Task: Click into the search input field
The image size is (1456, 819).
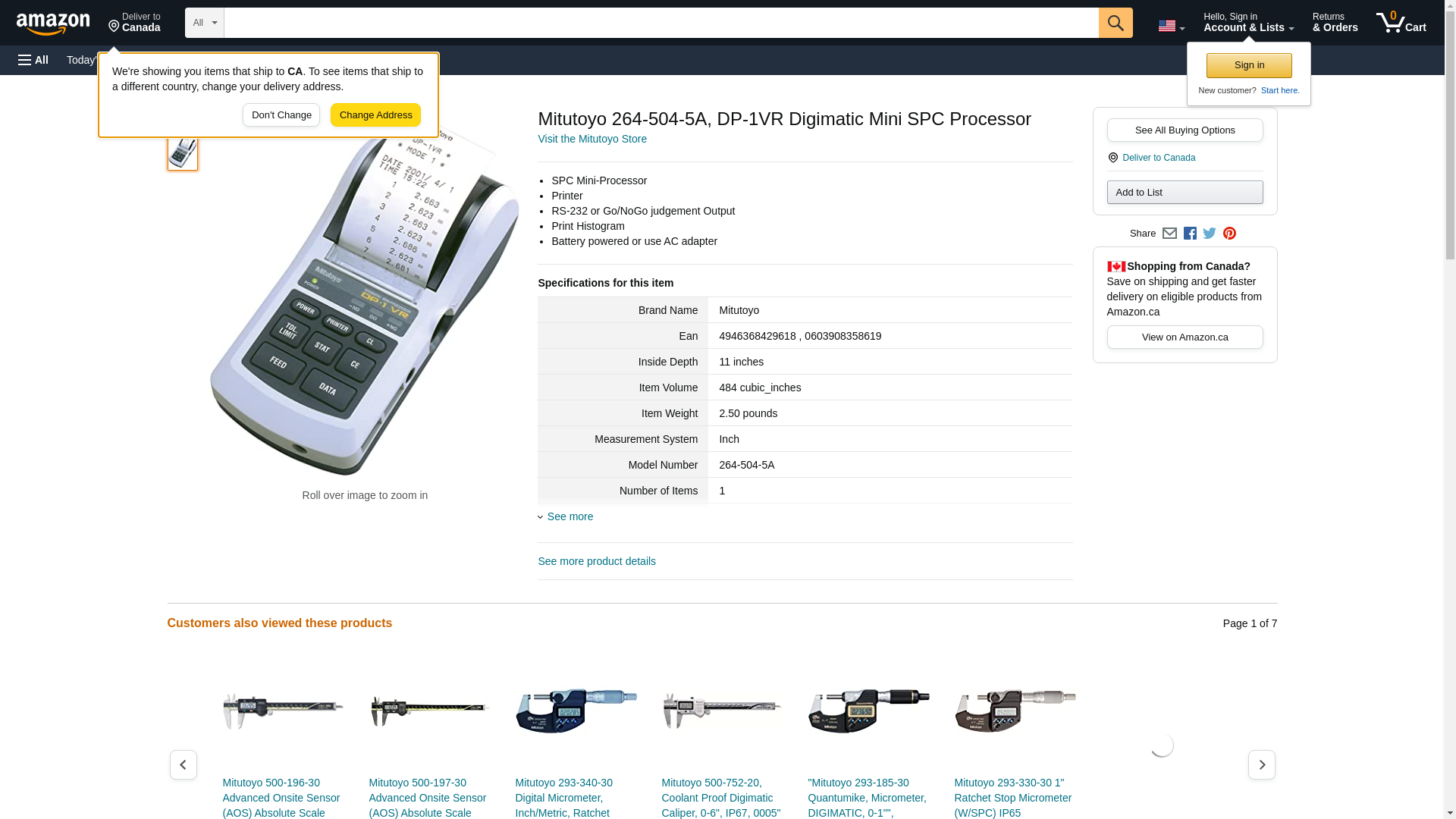Action: pyautogui.click(x=660, y=23)
